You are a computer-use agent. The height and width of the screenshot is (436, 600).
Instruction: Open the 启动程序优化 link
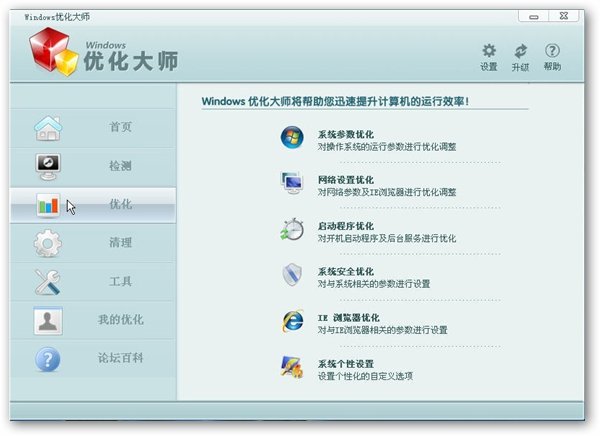(x=346, y=226)
